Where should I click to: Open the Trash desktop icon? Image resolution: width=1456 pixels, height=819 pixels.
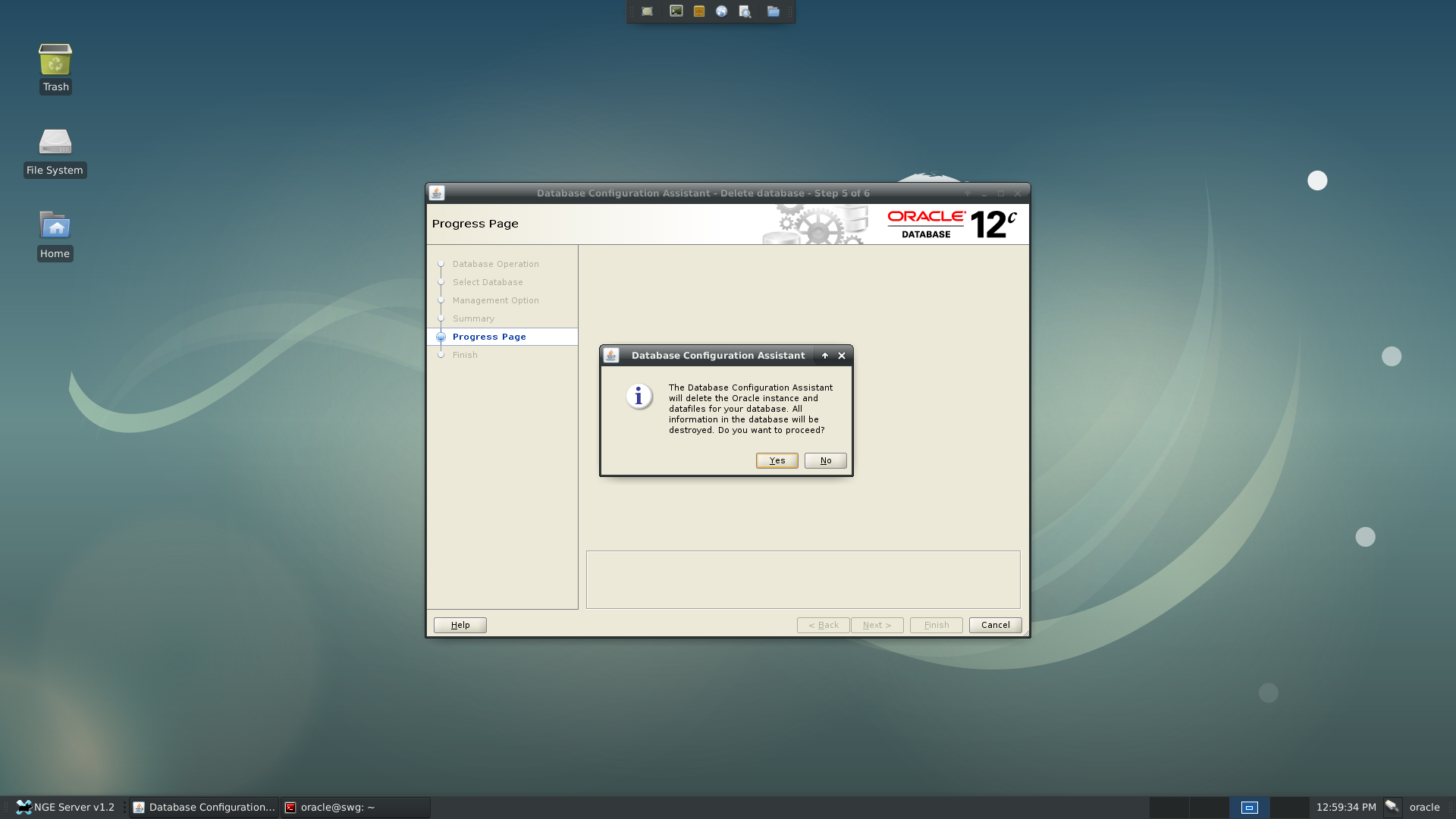[55, 68]
